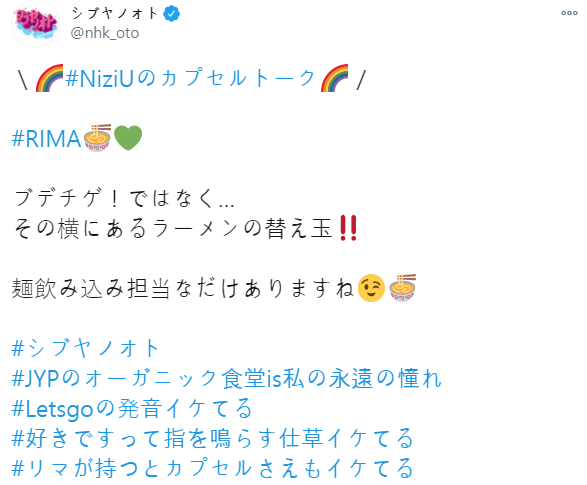Viewport: 587px width, 485px height.
Task: Click the winking face emoji
Action: pos(371,288)
